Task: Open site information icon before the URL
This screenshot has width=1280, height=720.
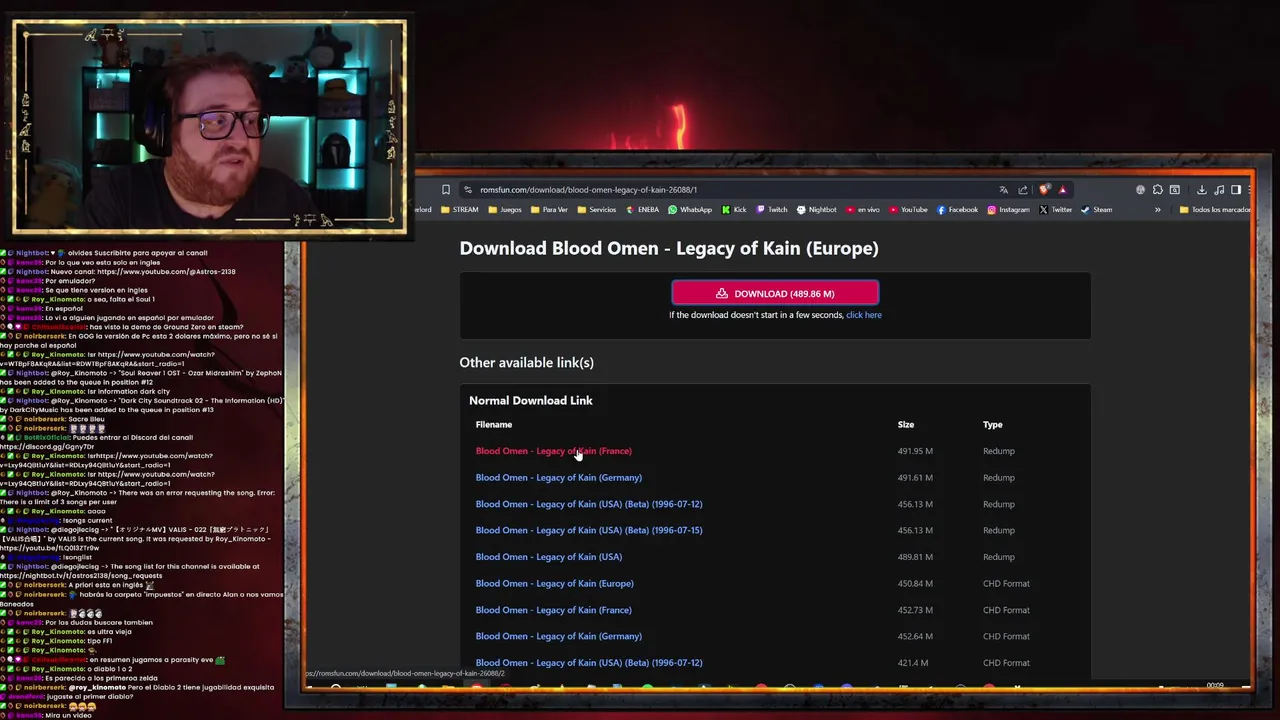Action: pos(467,190)
